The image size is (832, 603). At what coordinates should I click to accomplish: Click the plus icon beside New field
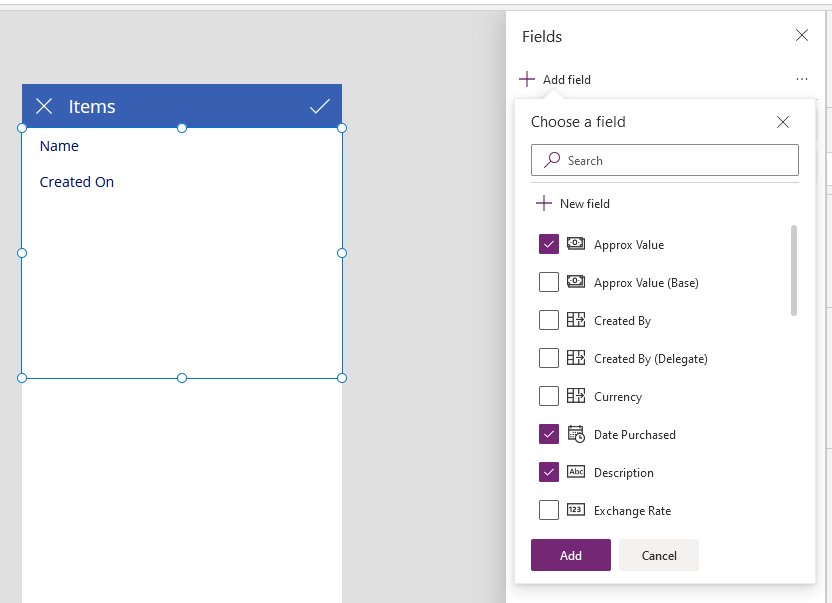(544, 203)
